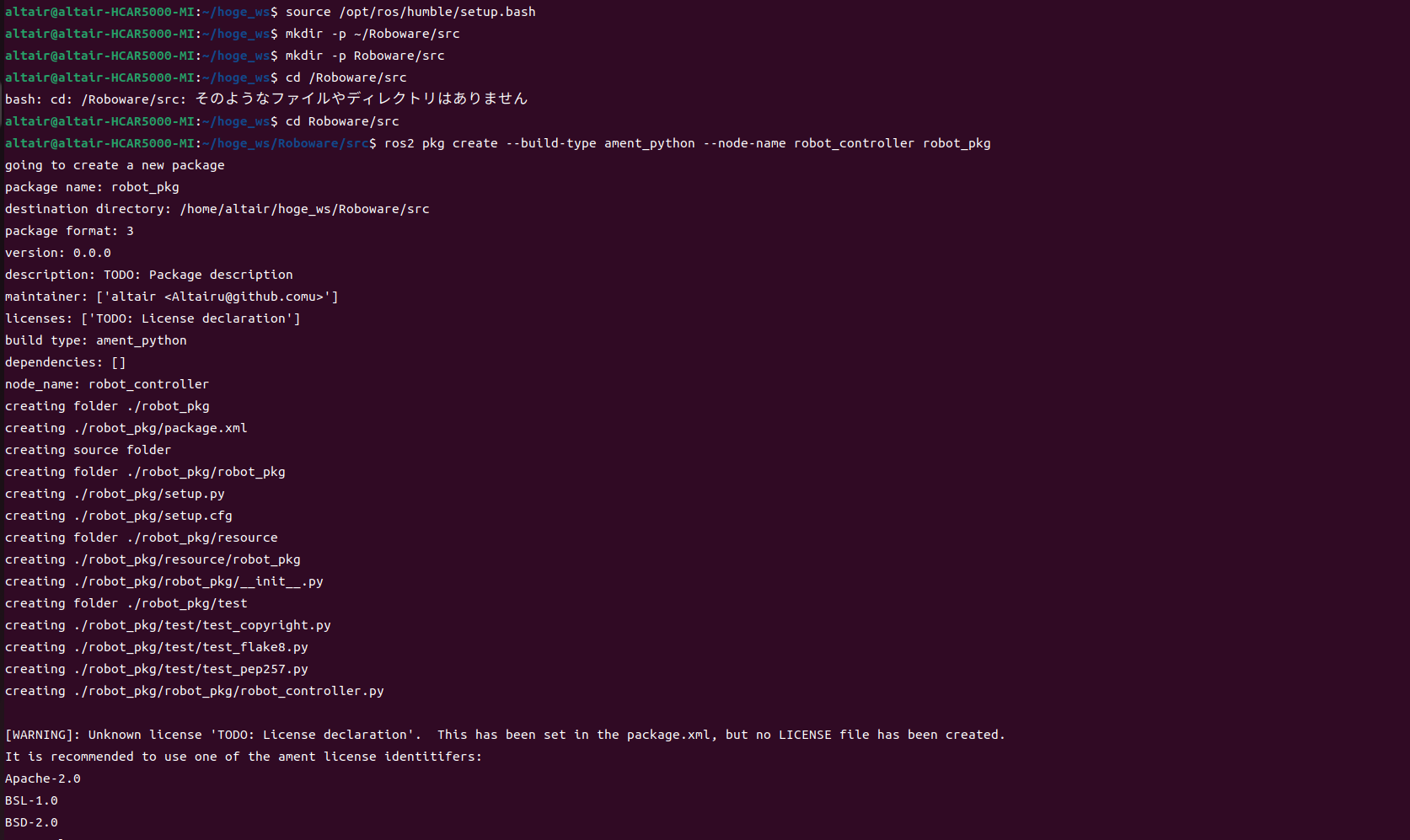Image resolution: width=1410 pixels, height=840 pixels.
Task: Click the './robot_pkg/test/test_flake8.py' path
Action: [190, 647]
